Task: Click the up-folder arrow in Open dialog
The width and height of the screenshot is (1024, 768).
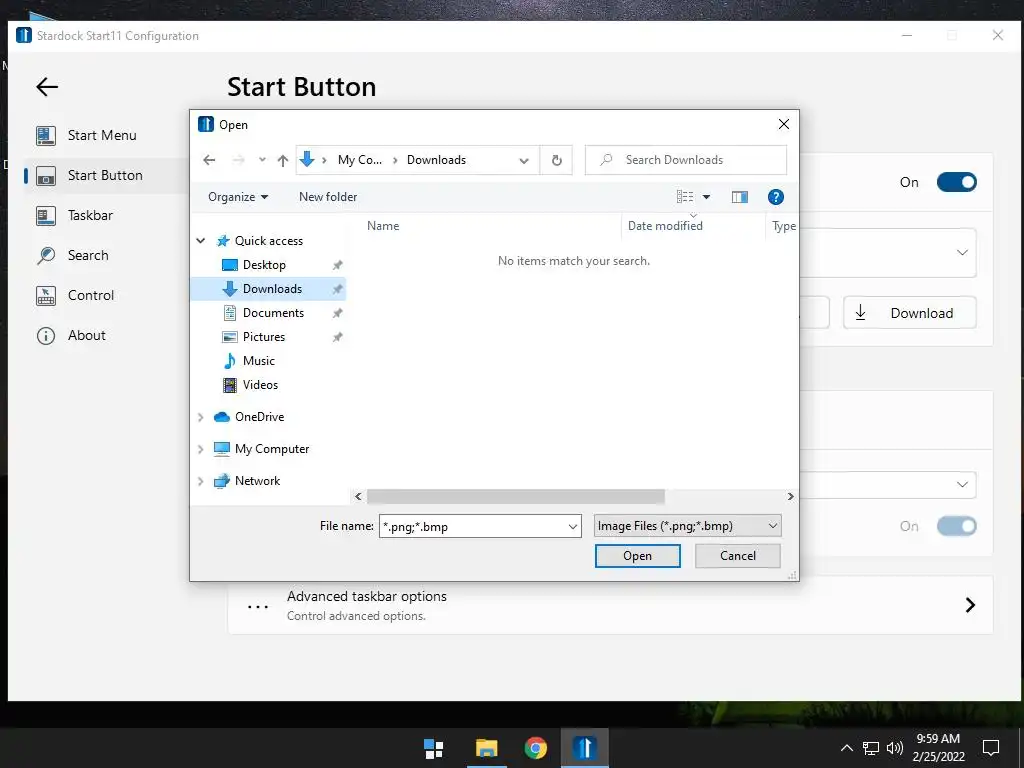Action: 283,160
